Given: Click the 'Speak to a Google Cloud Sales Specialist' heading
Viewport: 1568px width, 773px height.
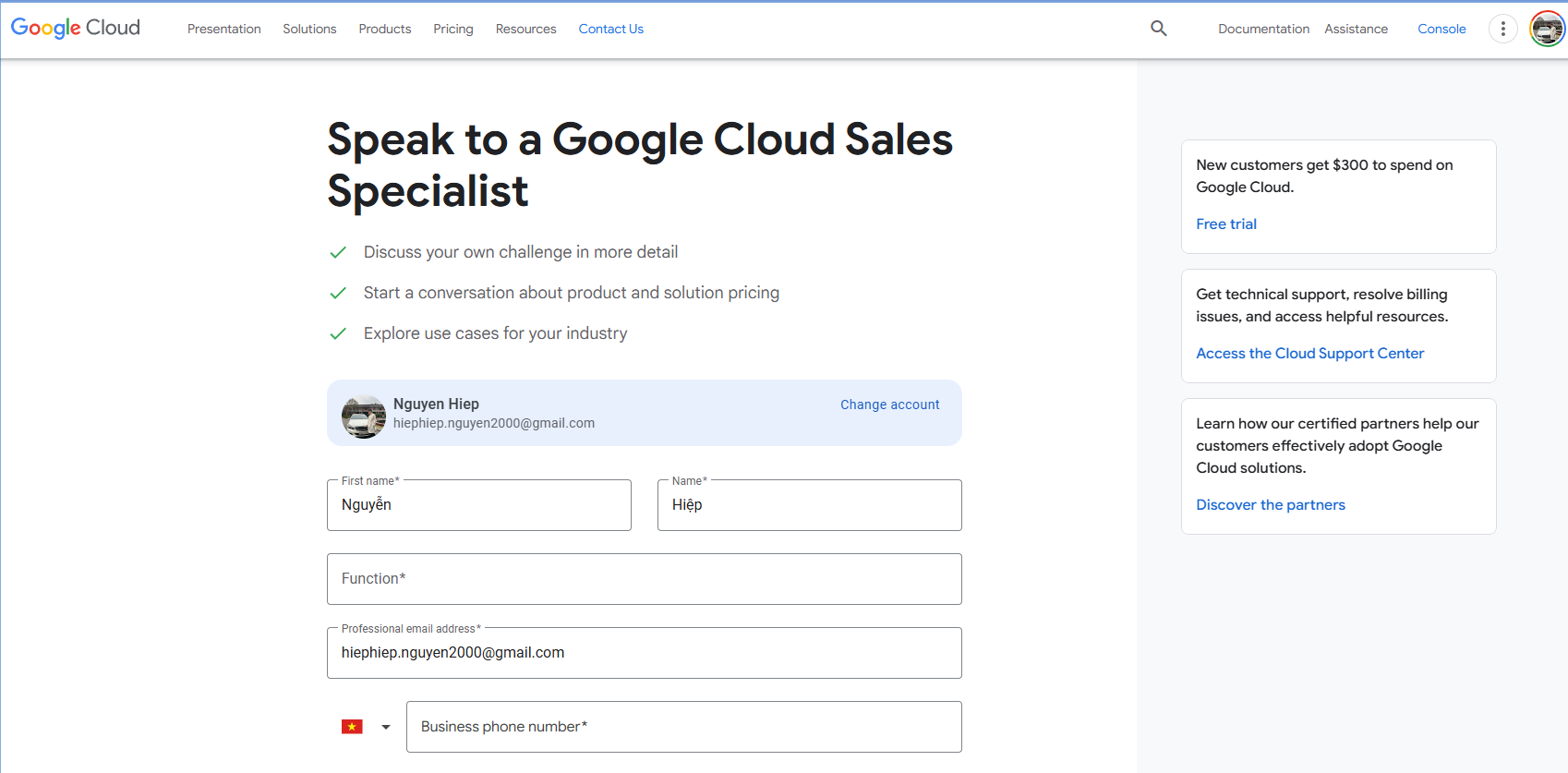Looking at the screenshot, I should point(640,165).
